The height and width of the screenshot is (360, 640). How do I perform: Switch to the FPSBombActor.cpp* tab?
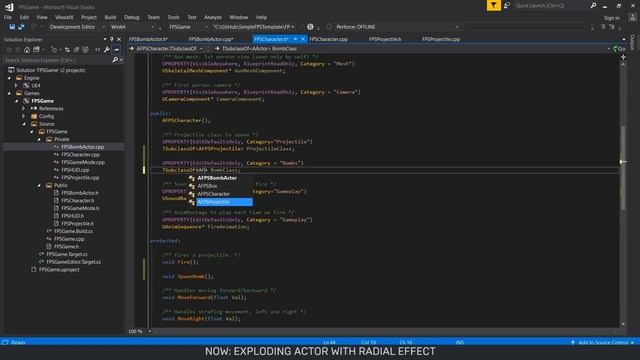211,39
